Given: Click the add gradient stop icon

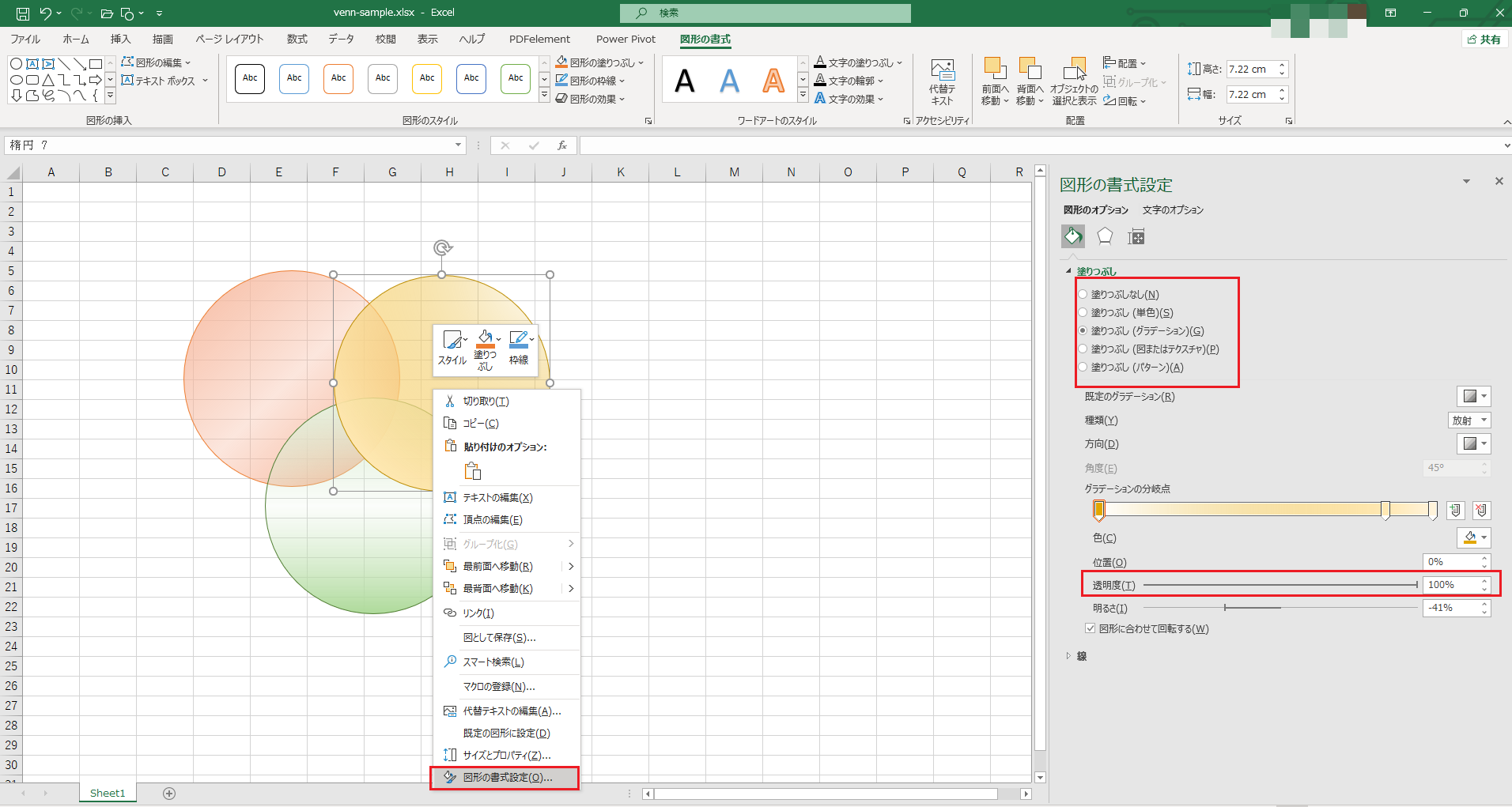Looking at the screenshot, I should tap(1455, 511).
